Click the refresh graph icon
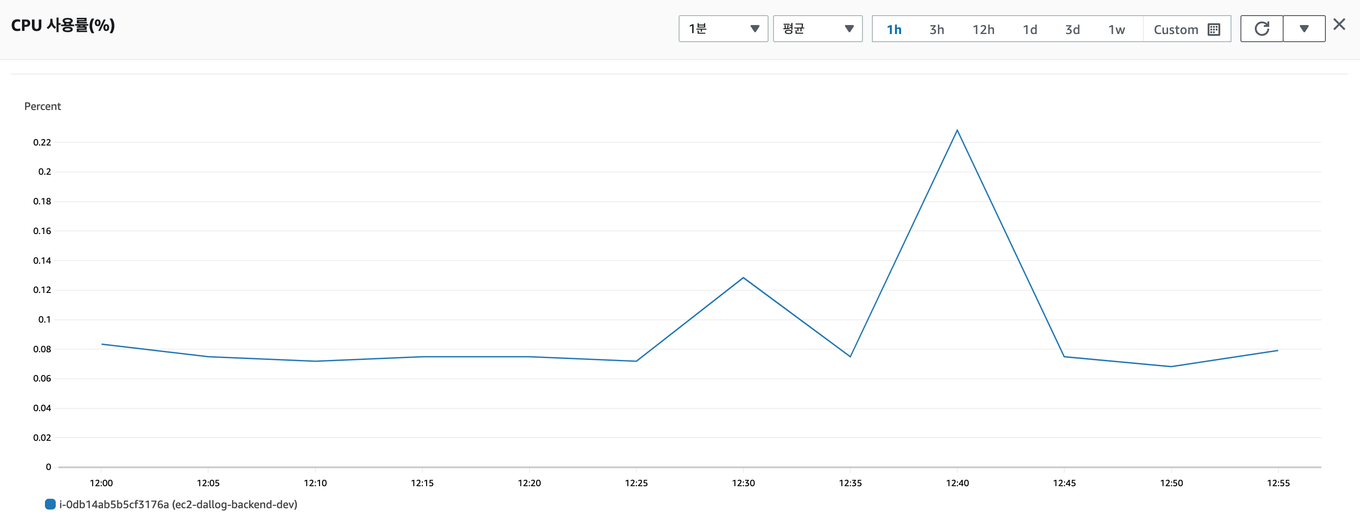 coord(1262,29)
